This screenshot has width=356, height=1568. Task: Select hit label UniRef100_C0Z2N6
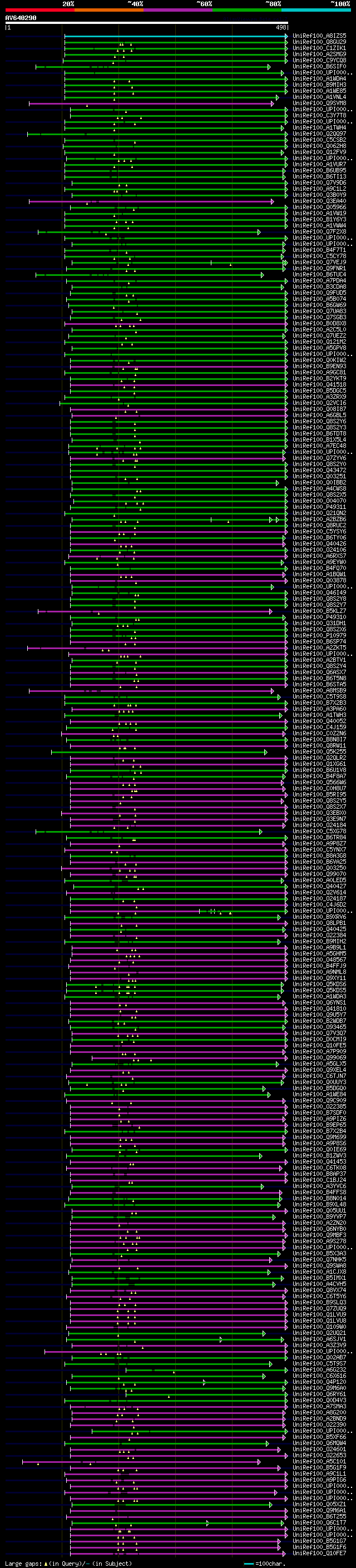click(x=319, y=734)
